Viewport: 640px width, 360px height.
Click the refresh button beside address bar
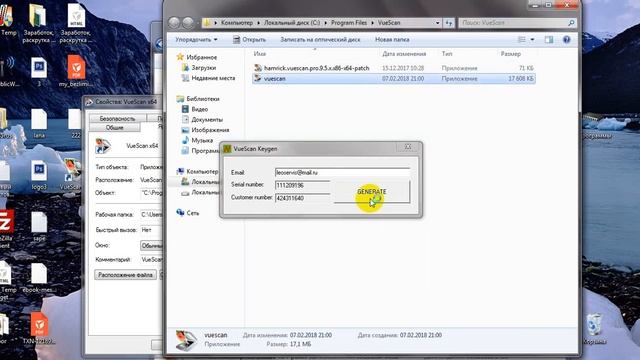[x=449, y=23]
